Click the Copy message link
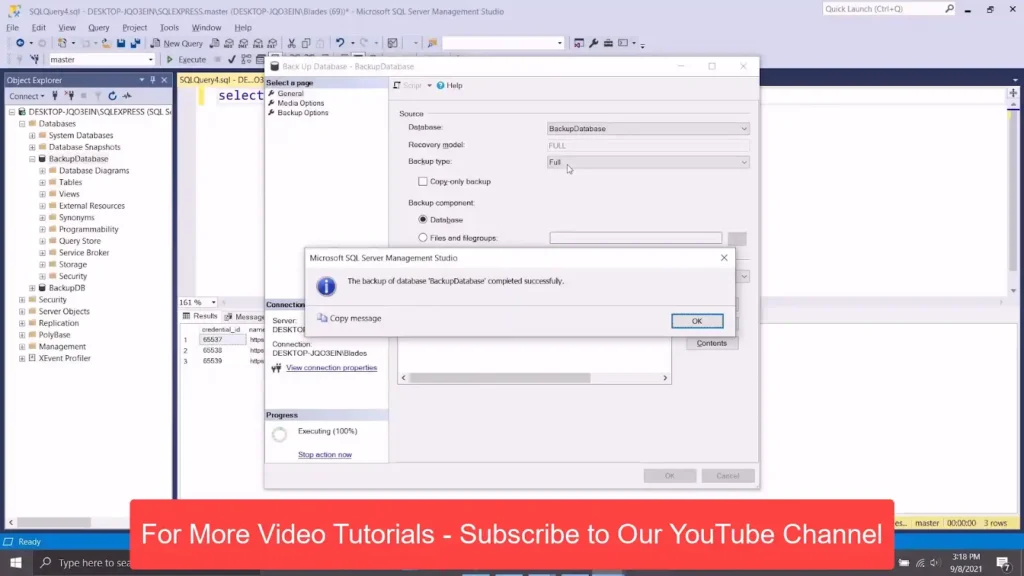This screenshot has height=576, width=1024. (349, 318)
